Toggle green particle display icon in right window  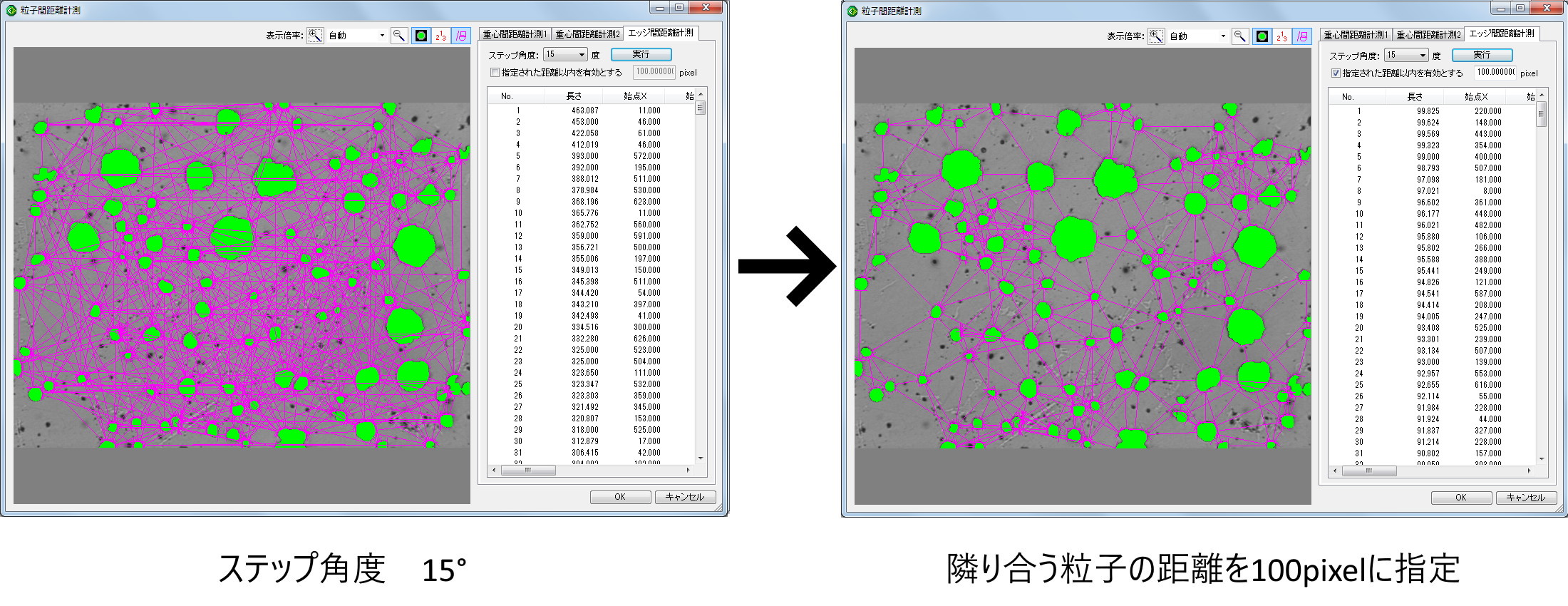coord(1262,36)
